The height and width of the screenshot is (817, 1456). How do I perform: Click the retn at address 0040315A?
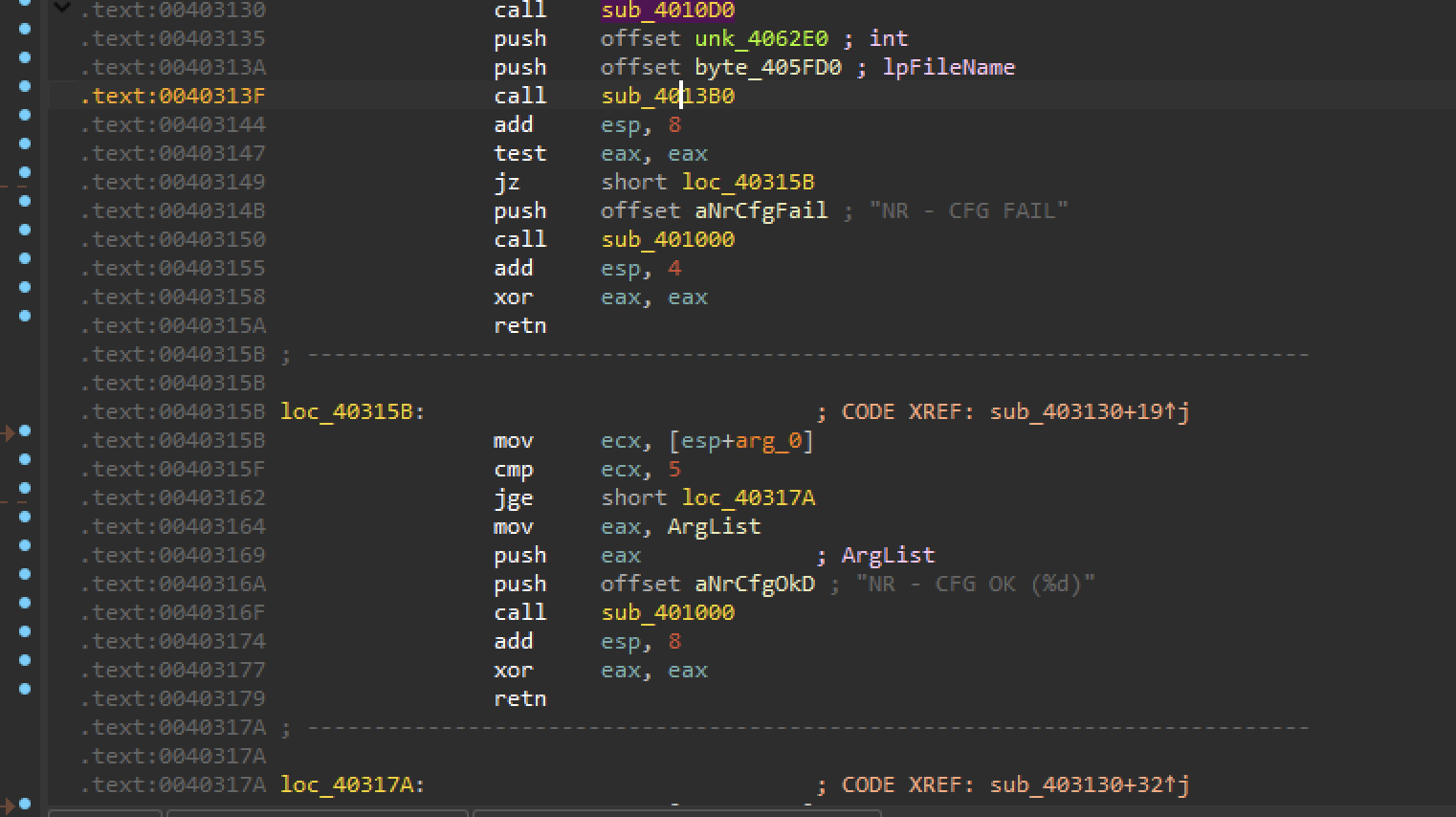pos(520,325)
